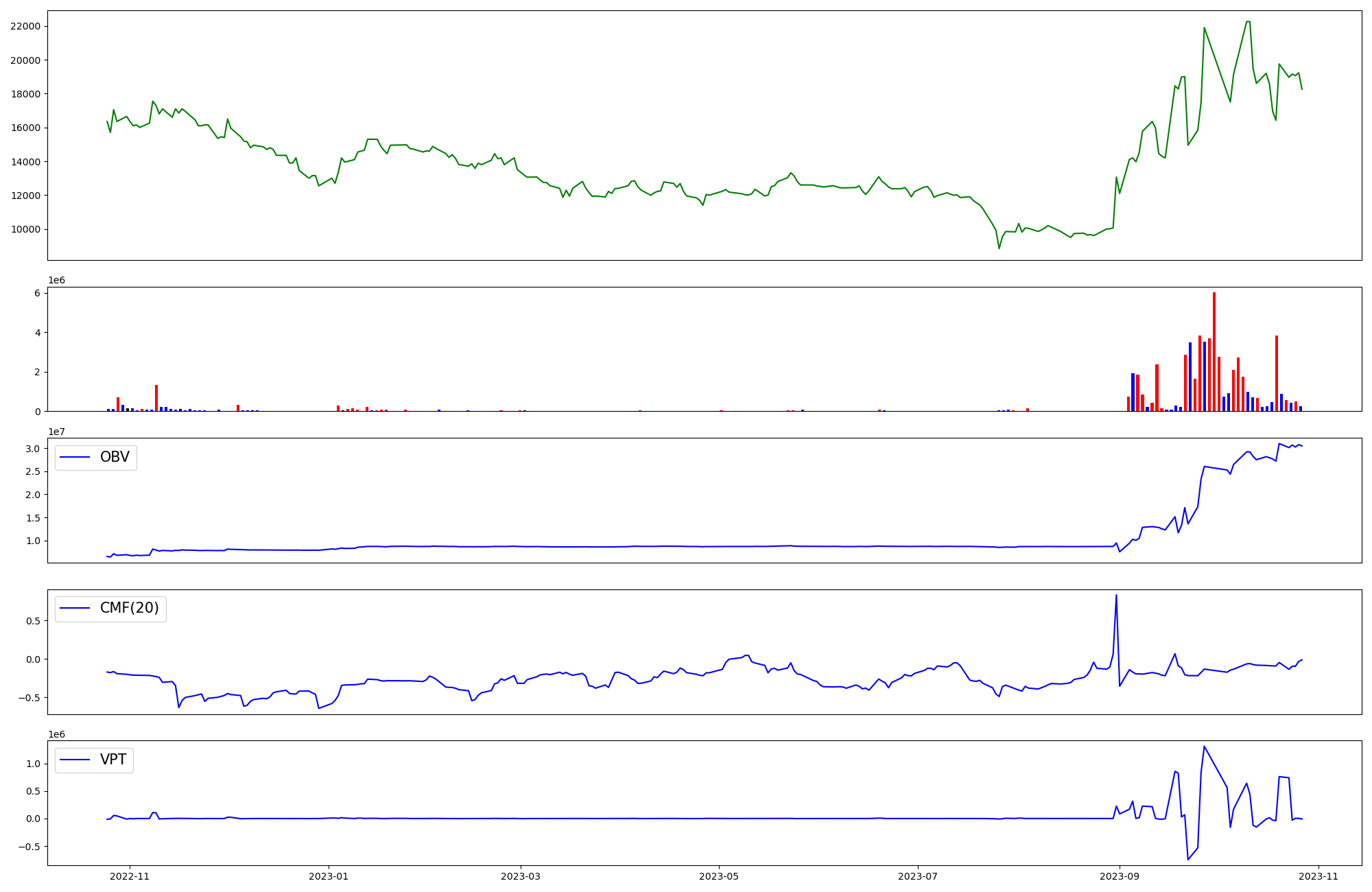Click the CMF spike peak near 2023-09
This screenshot has height=892, width=1372.
point(1116,596)
